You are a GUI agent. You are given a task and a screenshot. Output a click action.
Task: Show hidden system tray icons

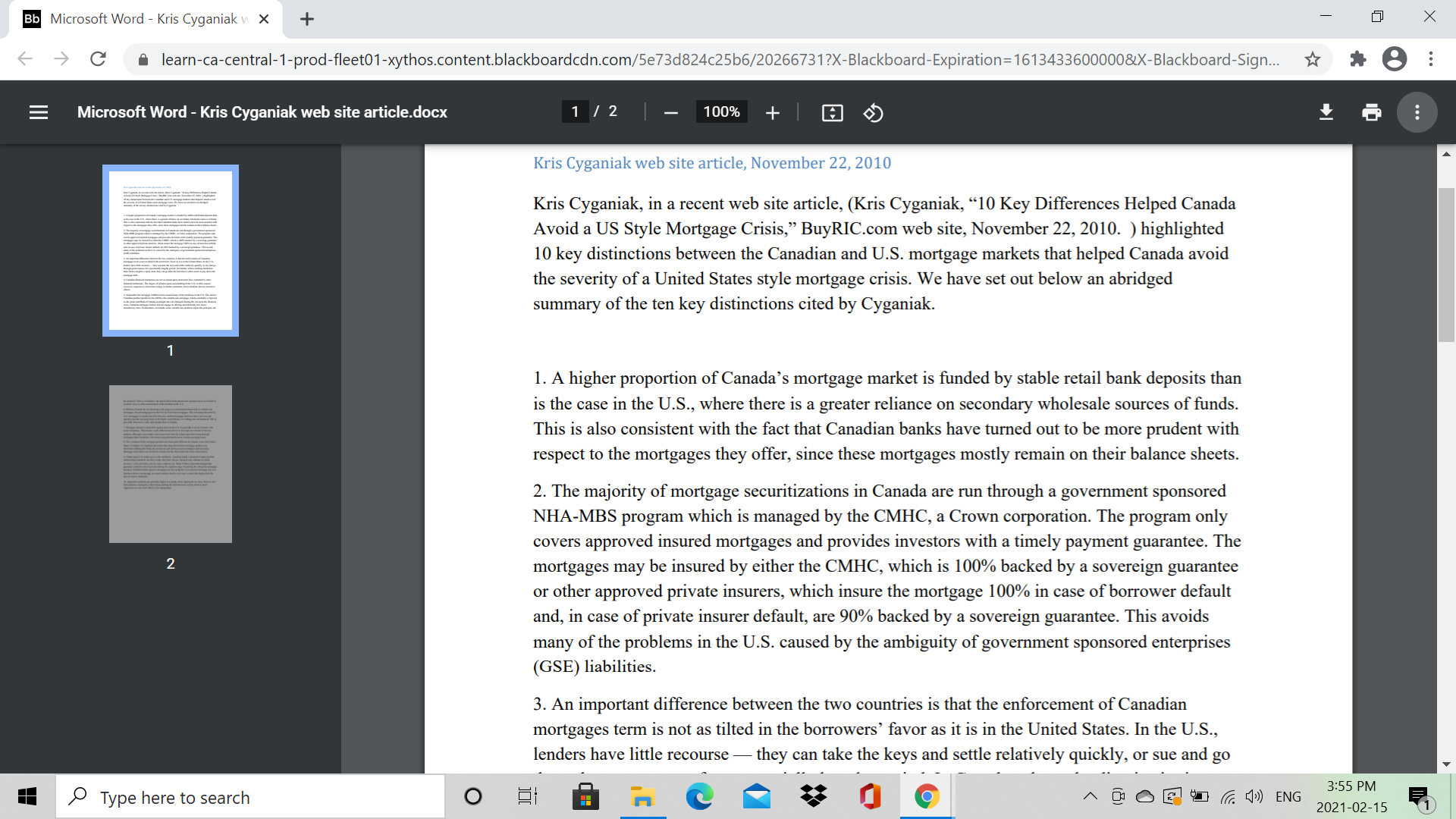pyautogui.click(x=1090, y=796)
